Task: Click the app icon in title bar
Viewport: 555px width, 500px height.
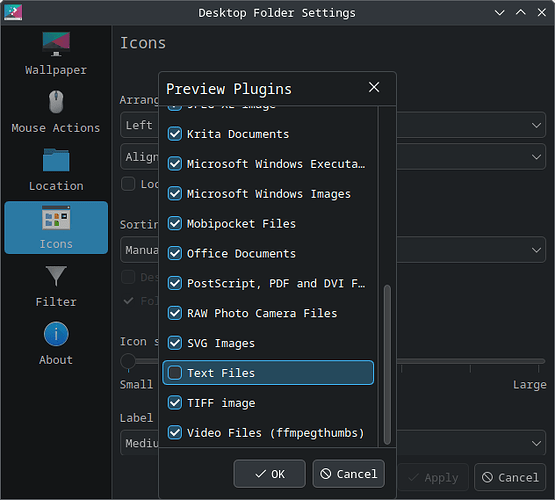Action: pyautogui.click(x=13, y=12)
